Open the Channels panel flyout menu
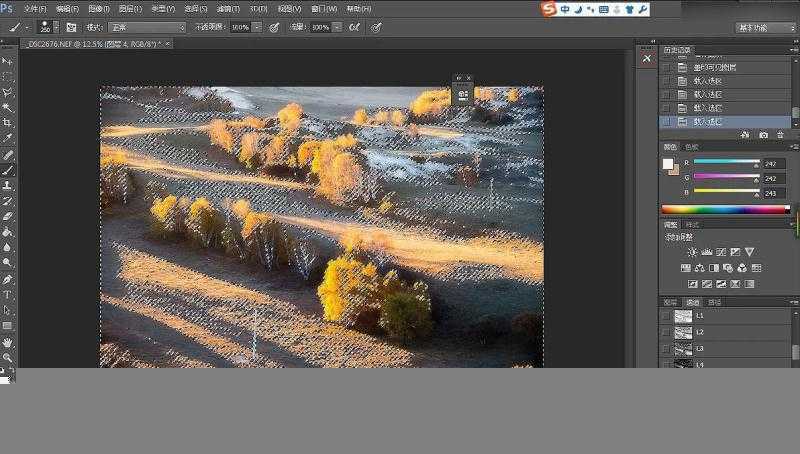This screenshot has height=454, width=800. tap(793, 302)
